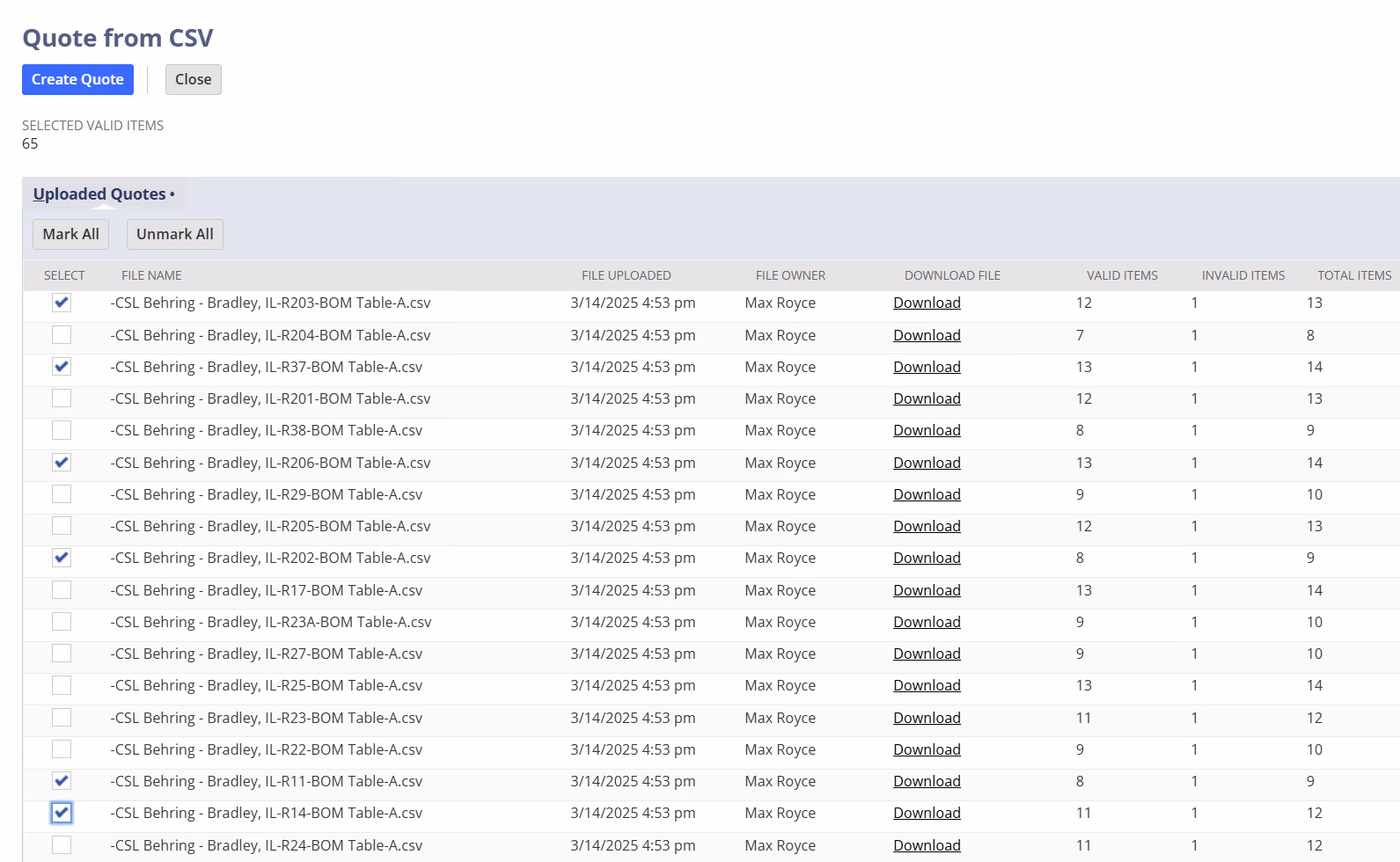This screenshot has height=862, width=1400.
Task: Download the R204-BOM Table-A.csv file
Action: 927,335
